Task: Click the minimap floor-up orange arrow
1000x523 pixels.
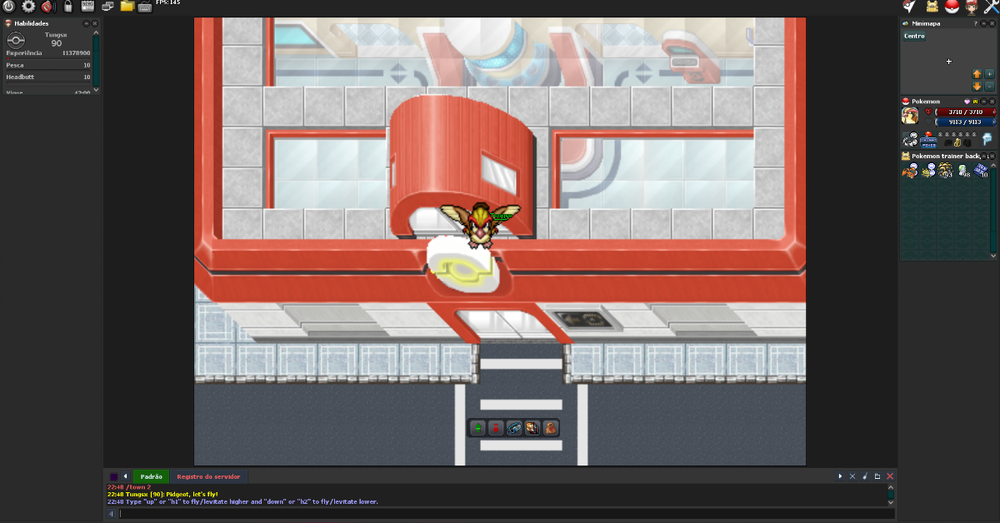Action: [977, 74]
